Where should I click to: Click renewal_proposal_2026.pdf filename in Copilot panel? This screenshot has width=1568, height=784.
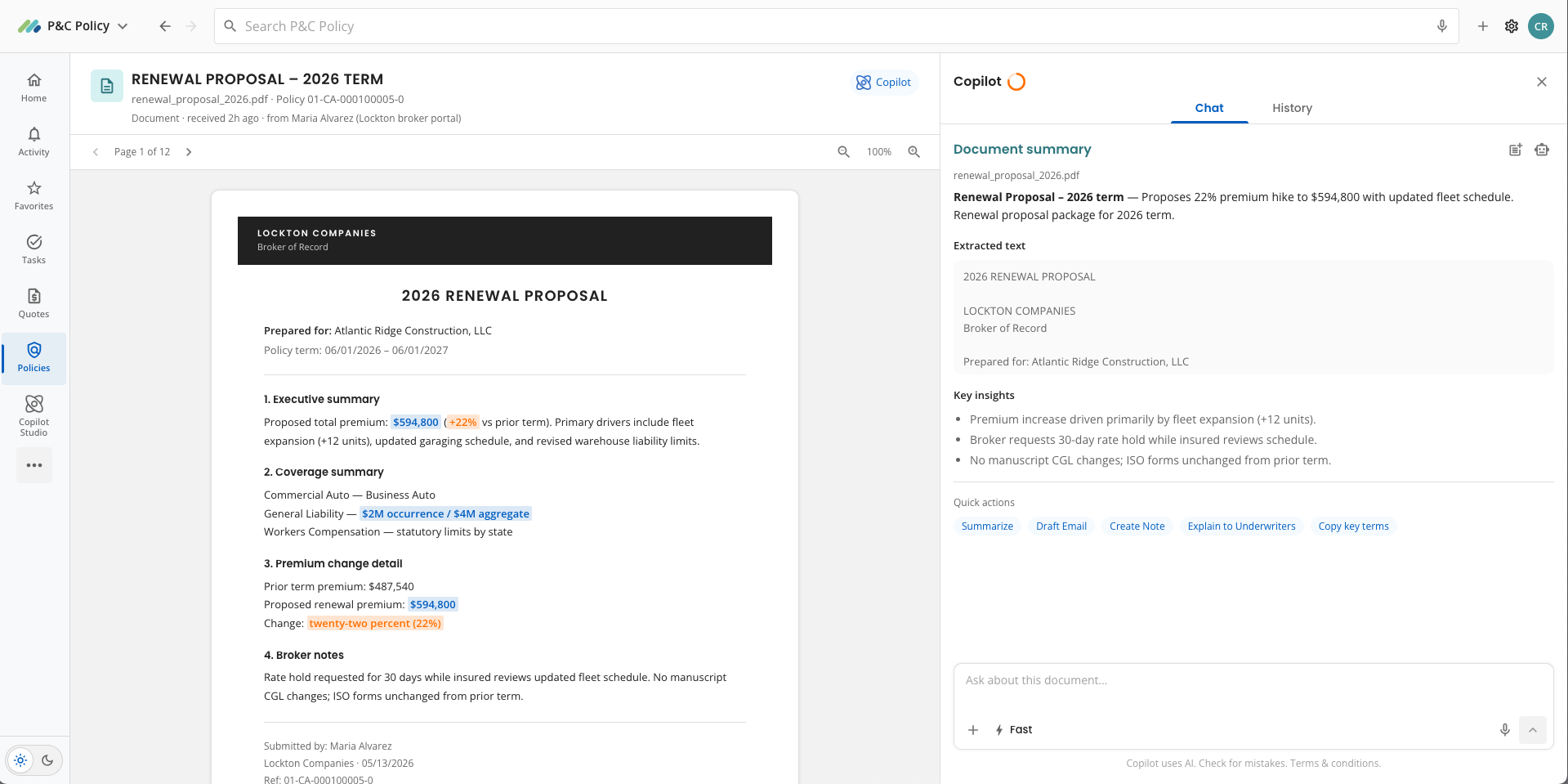1016,176
